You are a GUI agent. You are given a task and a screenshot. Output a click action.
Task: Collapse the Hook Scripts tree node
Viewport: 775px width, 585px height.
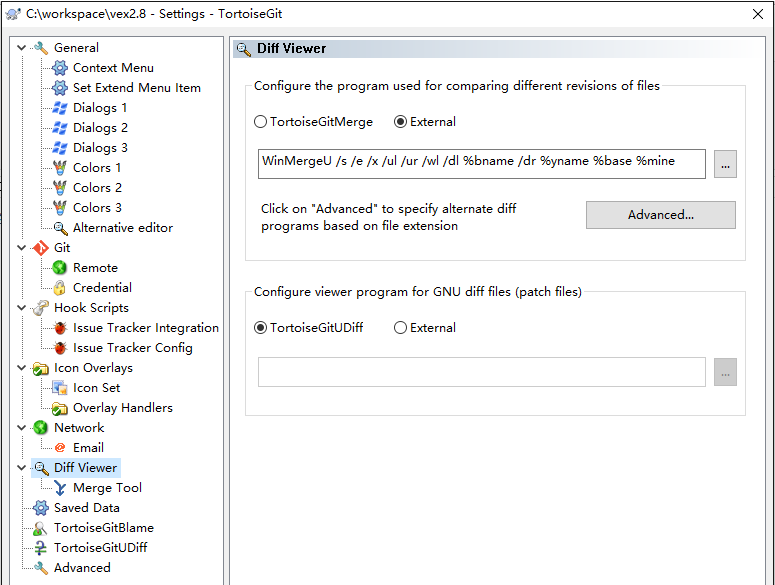[22, 308]
